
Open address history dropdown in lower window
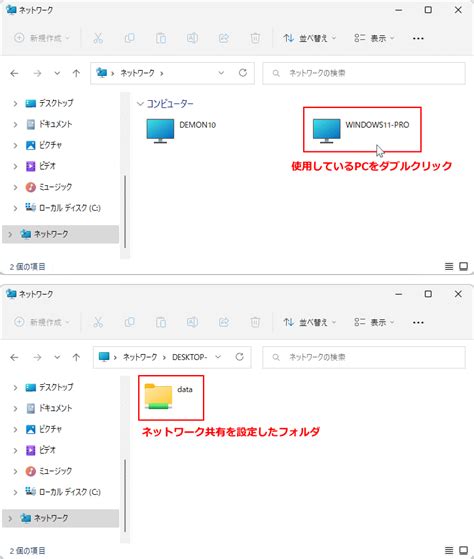(x=218, y=357)
